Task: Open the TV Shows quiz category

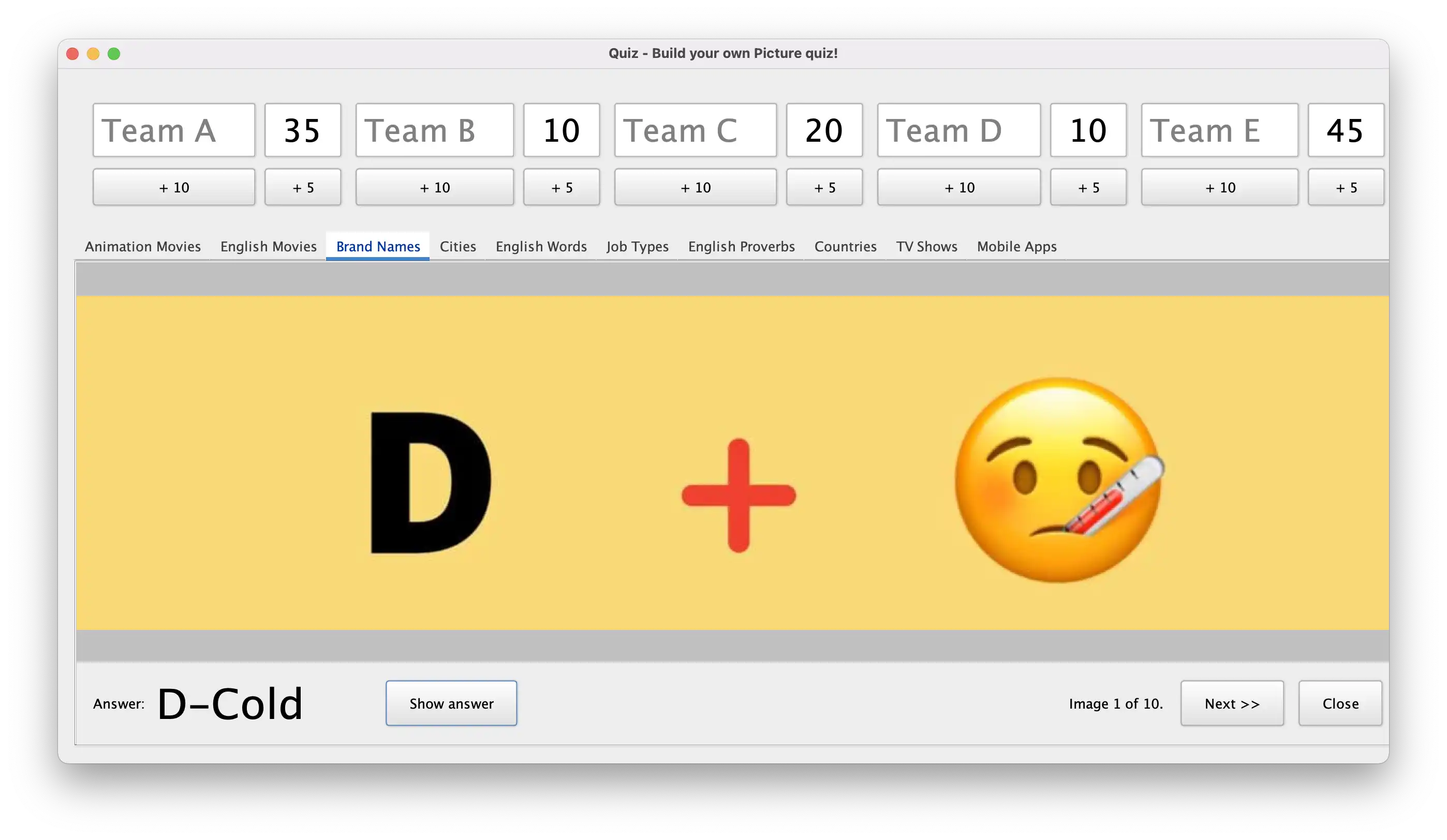Action: point(925,246)
